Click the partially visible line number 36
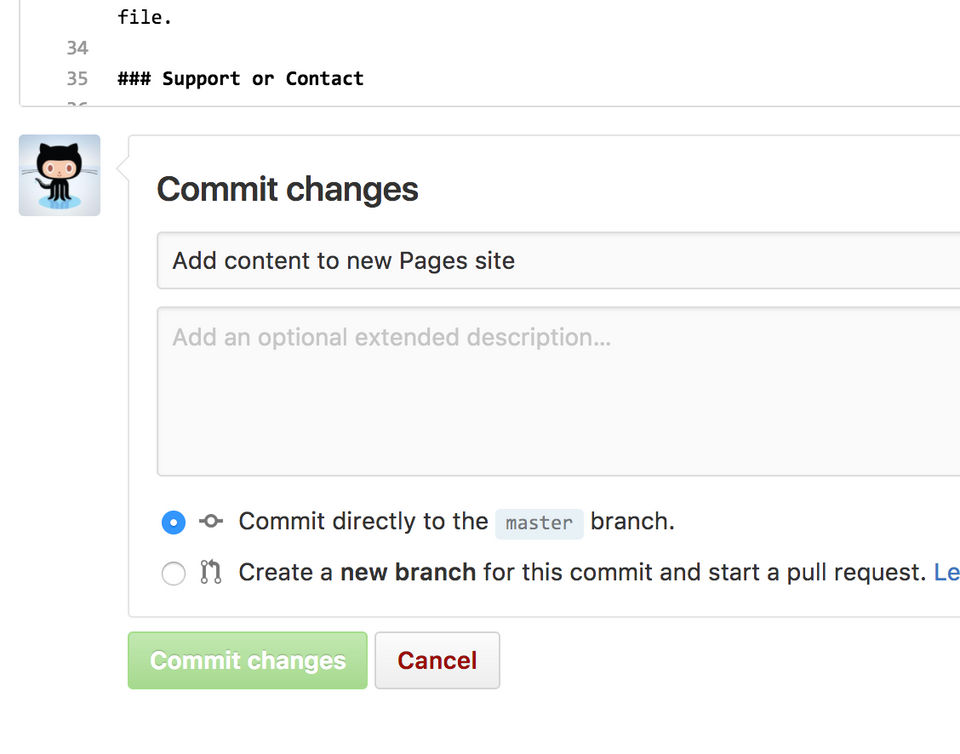This screenshot has height=754, width=960. [77, 102]
